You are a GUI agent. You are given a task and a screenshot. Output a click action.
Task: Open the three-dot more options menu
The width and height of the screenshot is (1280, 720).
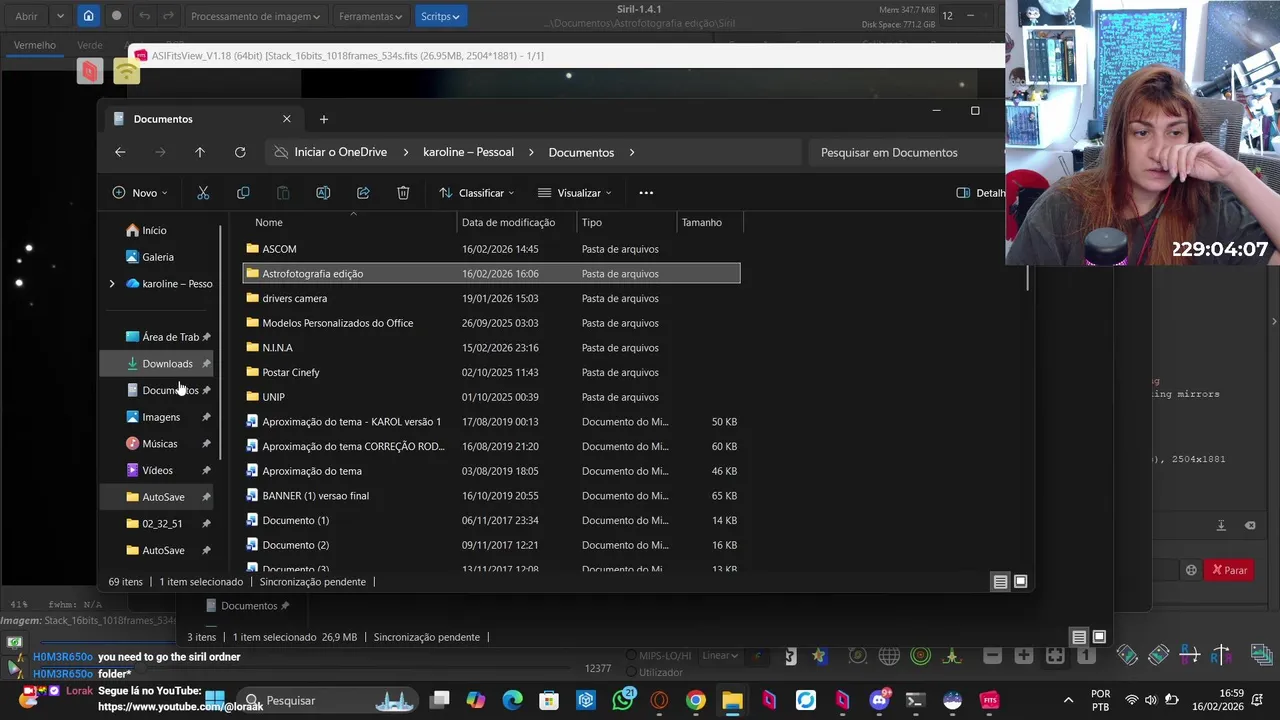point(646,193)
